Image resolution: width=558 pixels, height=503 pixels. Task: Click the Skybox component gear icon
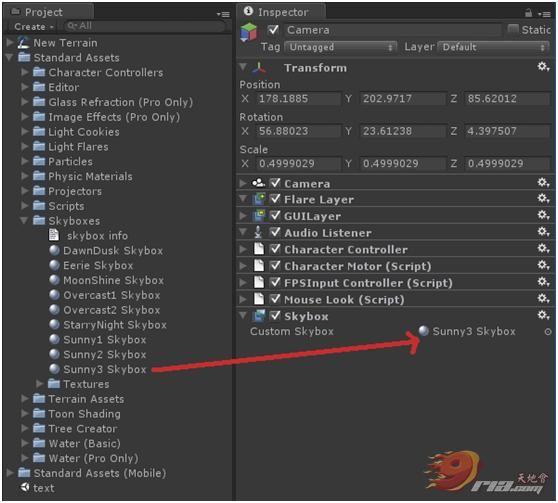tap(543, 315)
